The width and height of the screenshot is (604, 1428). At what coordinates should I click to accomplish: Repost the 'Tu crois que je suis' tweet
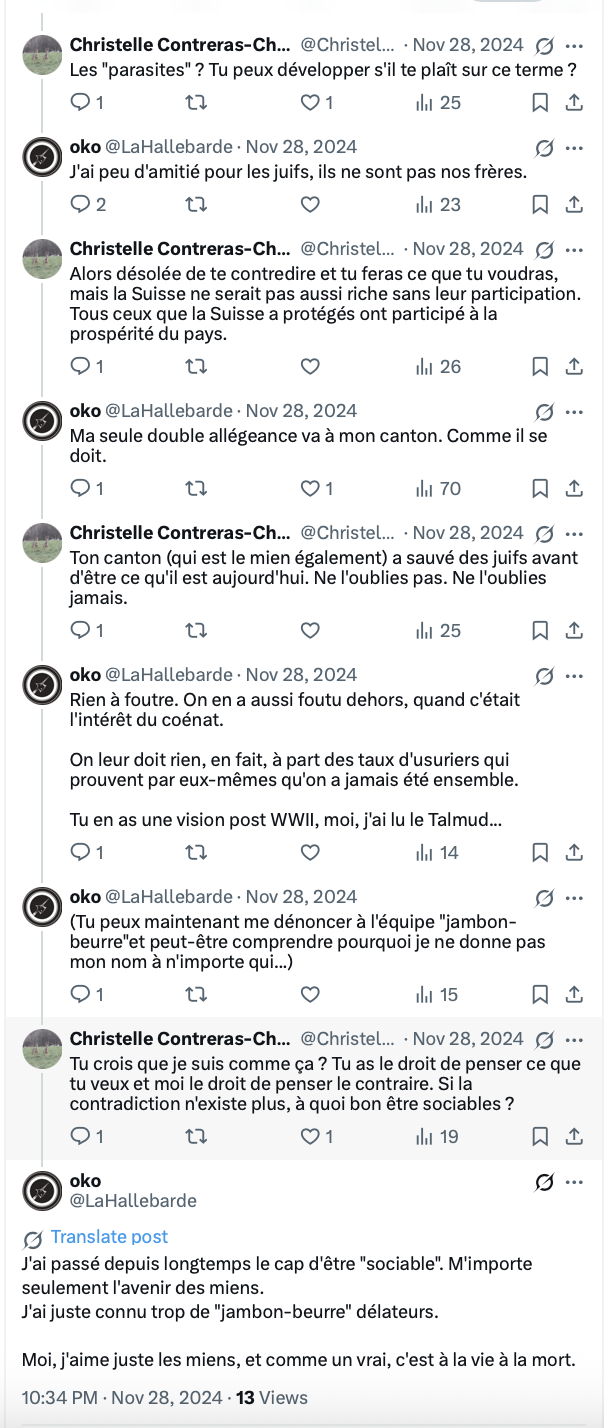tap(196, 1136)
